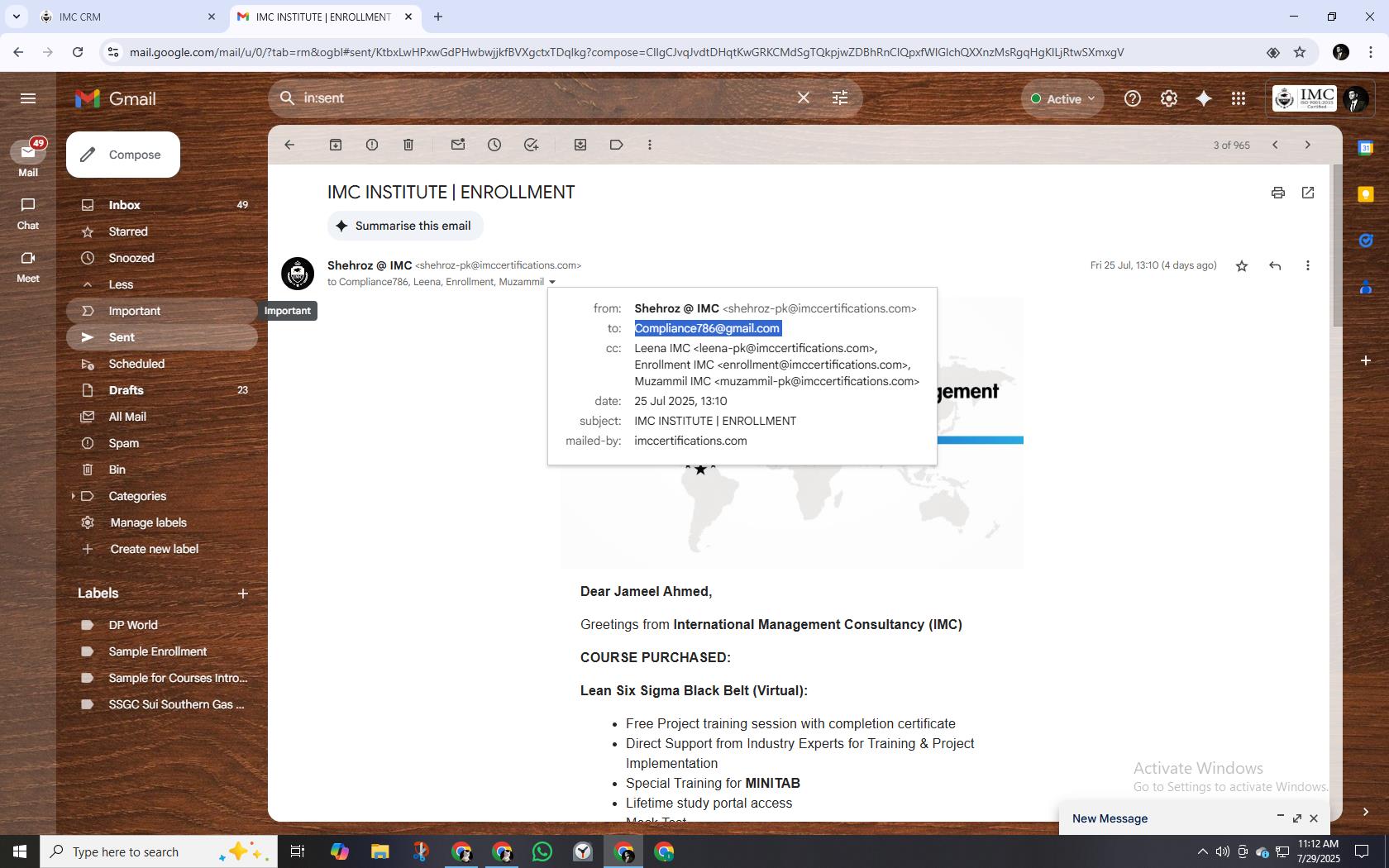This screenshot has width=1389, height=868.
Task: Star the email from Shehroz
Action: 1242,265
